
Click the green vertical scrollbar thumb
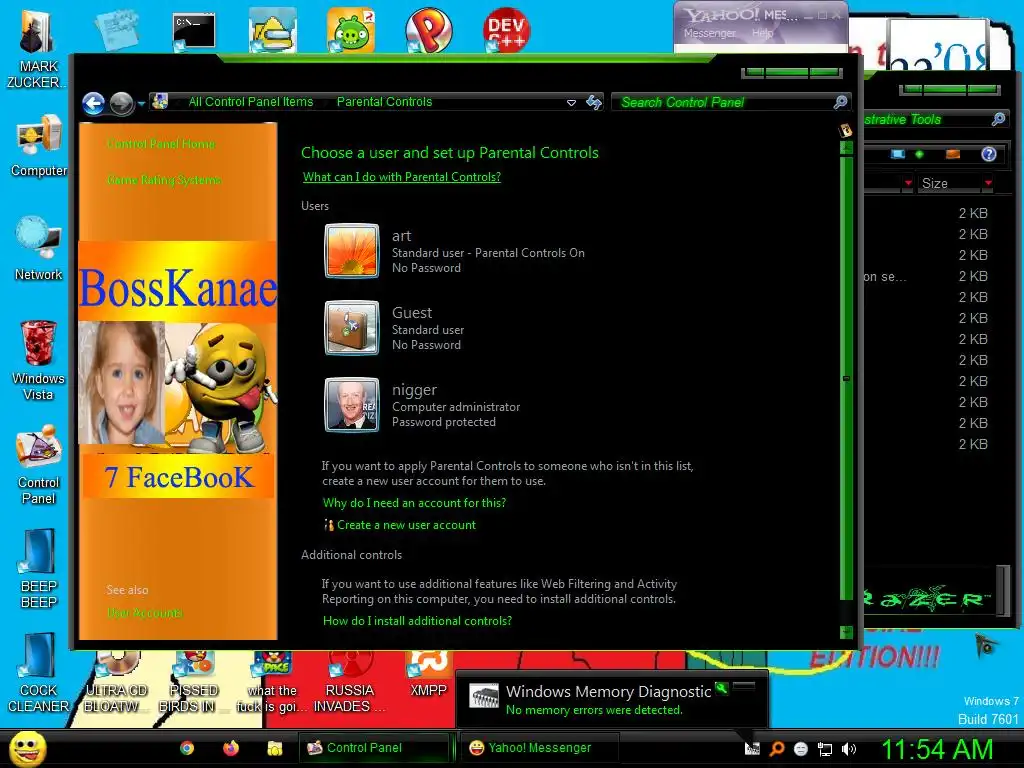846,377
